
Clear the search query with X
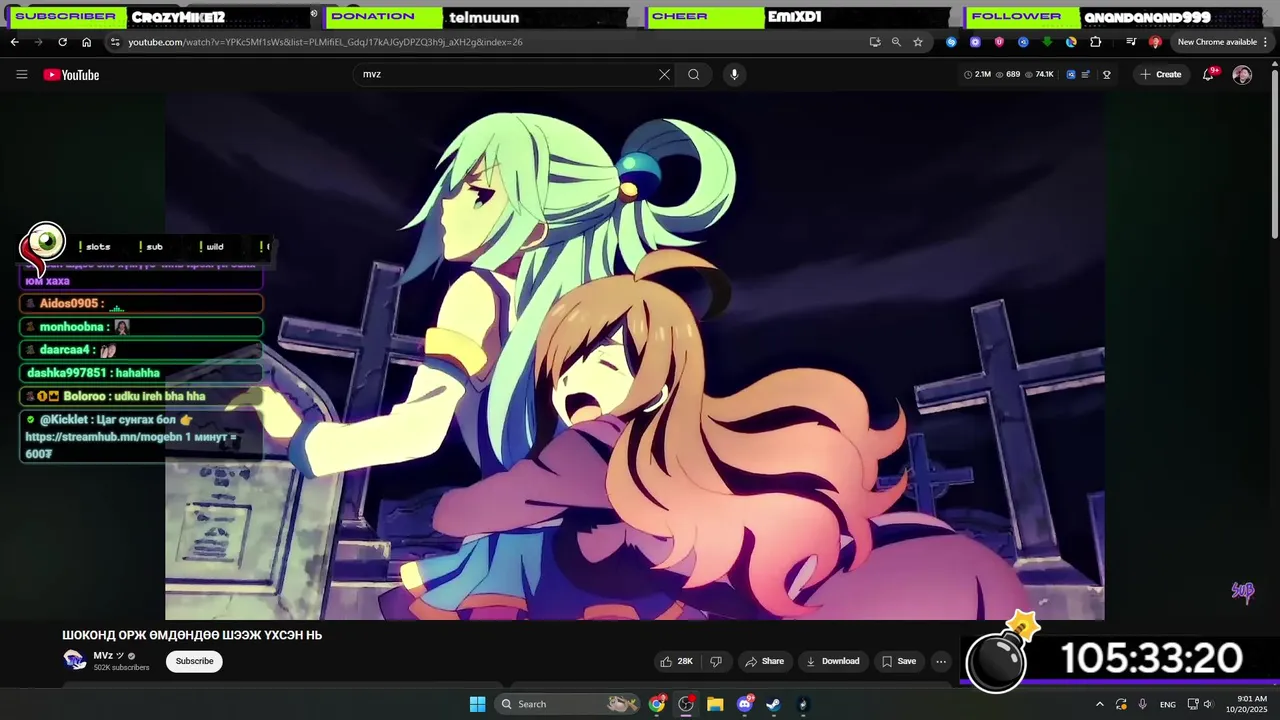click(x=664, y=74)
